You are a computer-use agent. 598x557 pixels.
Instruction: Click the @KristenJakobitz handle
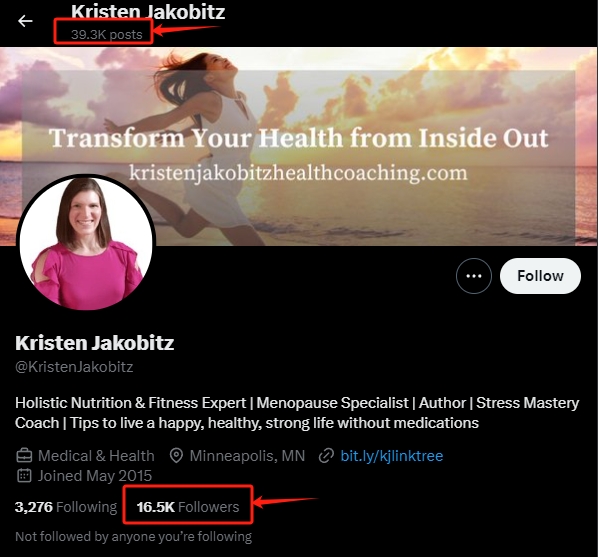point(74,367)
